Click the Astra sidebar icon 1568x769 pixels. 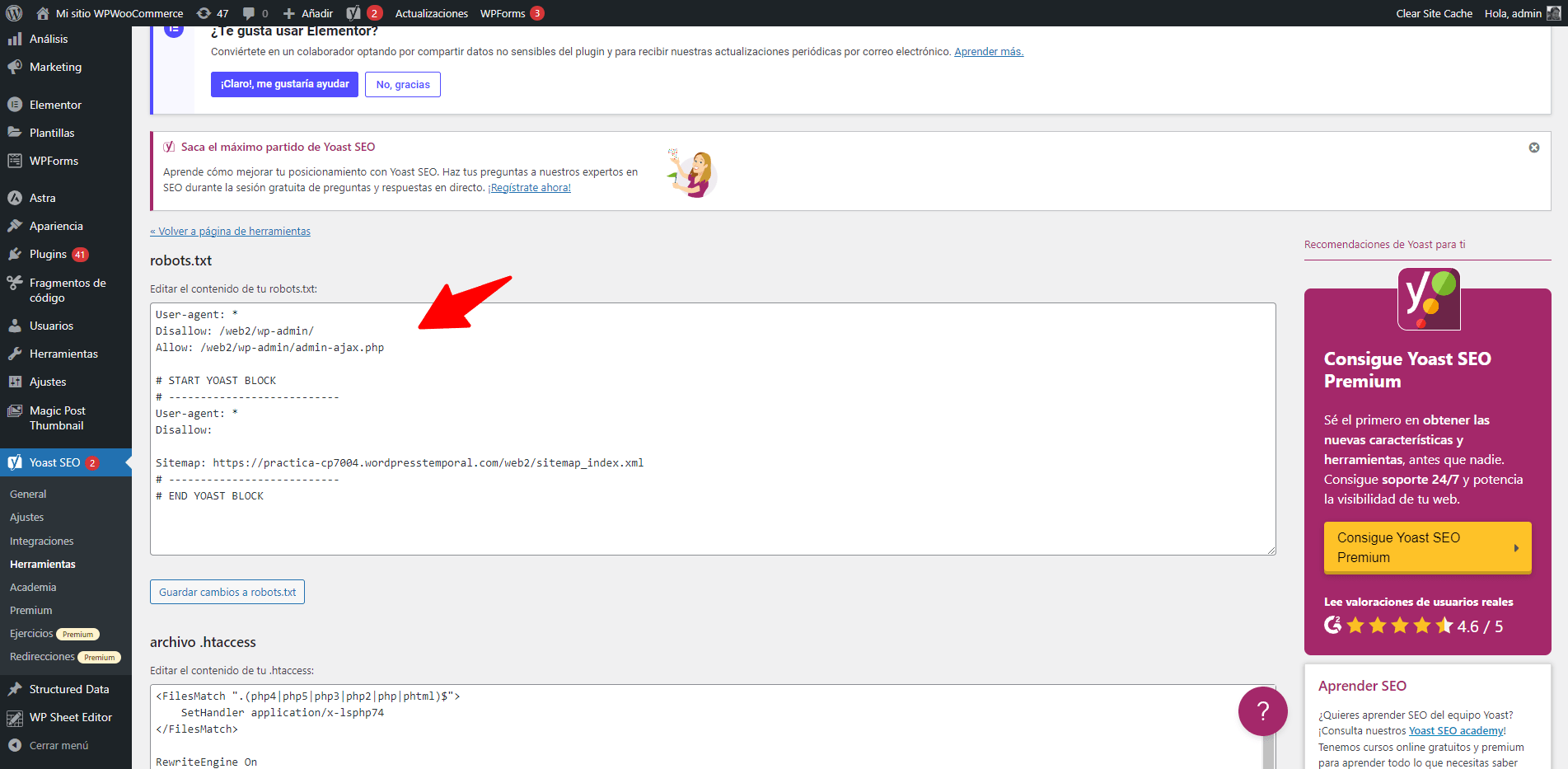tap(15, 198)
